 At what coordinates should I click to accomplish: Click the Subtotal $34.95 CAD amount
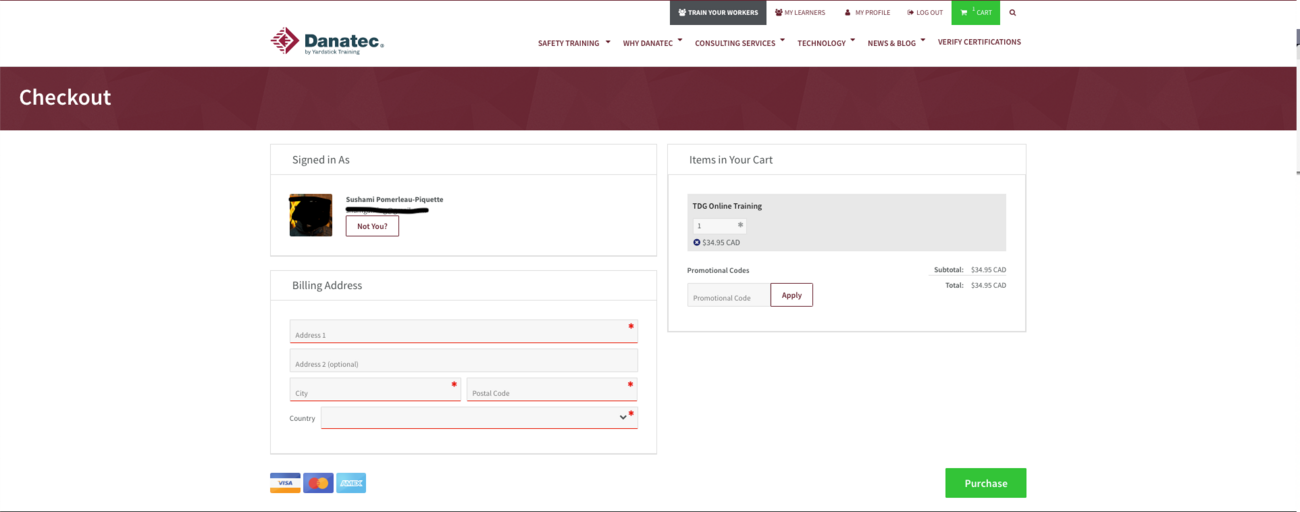click(988, 270)
